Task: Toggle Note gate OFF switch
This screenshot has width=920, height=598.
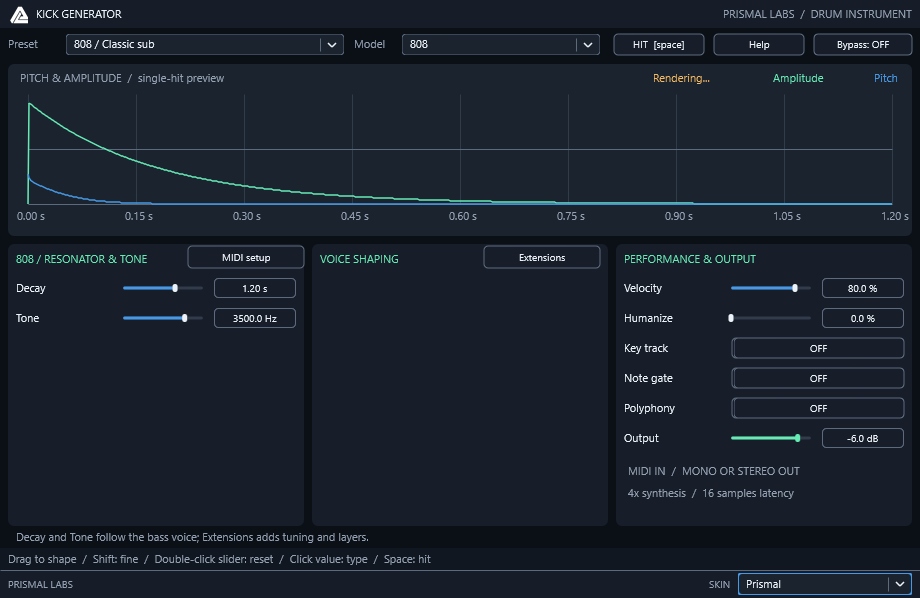Action: (817, 379)
